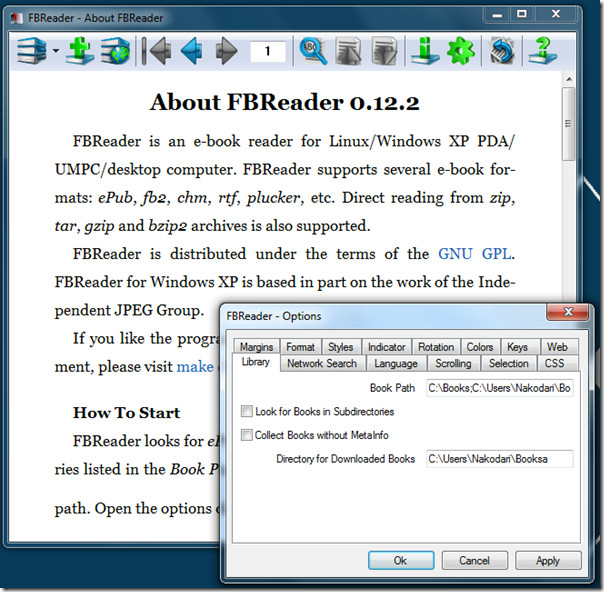Click the Directory for Downloaded Books field
604x592 pixels.
coord(500,459)
